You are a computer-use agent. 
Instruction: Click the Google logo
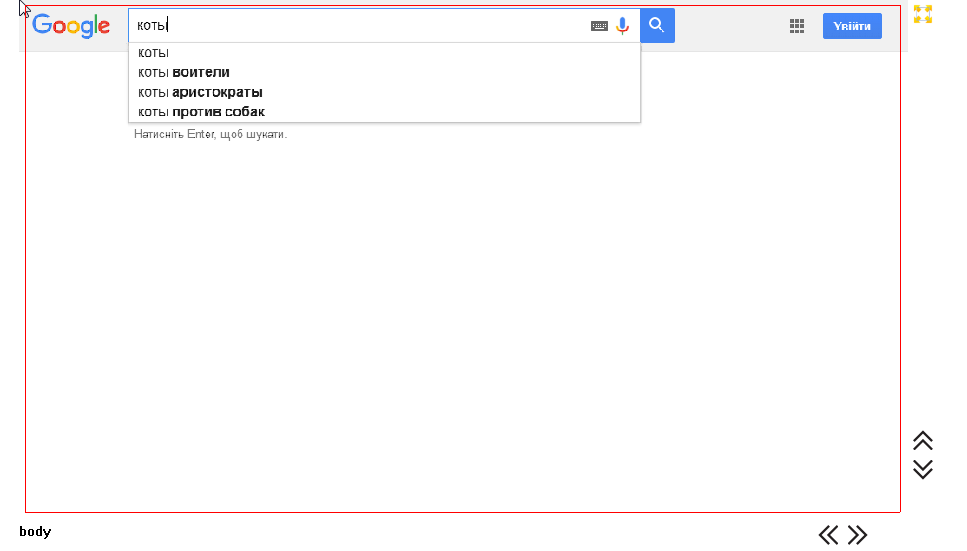pyautogui.click(x=71, y=26)
